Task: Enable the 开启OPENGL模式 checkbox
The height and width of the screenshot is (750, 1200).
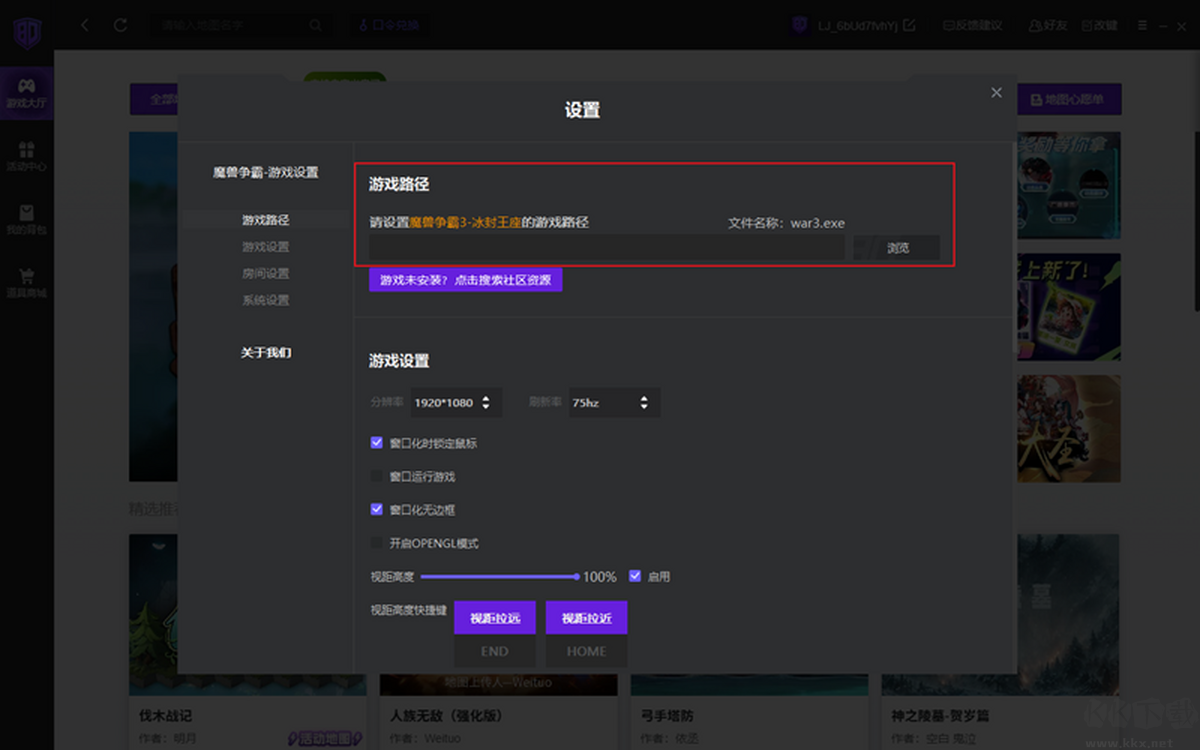Action: pyautogui.click(x=377, y=543)
